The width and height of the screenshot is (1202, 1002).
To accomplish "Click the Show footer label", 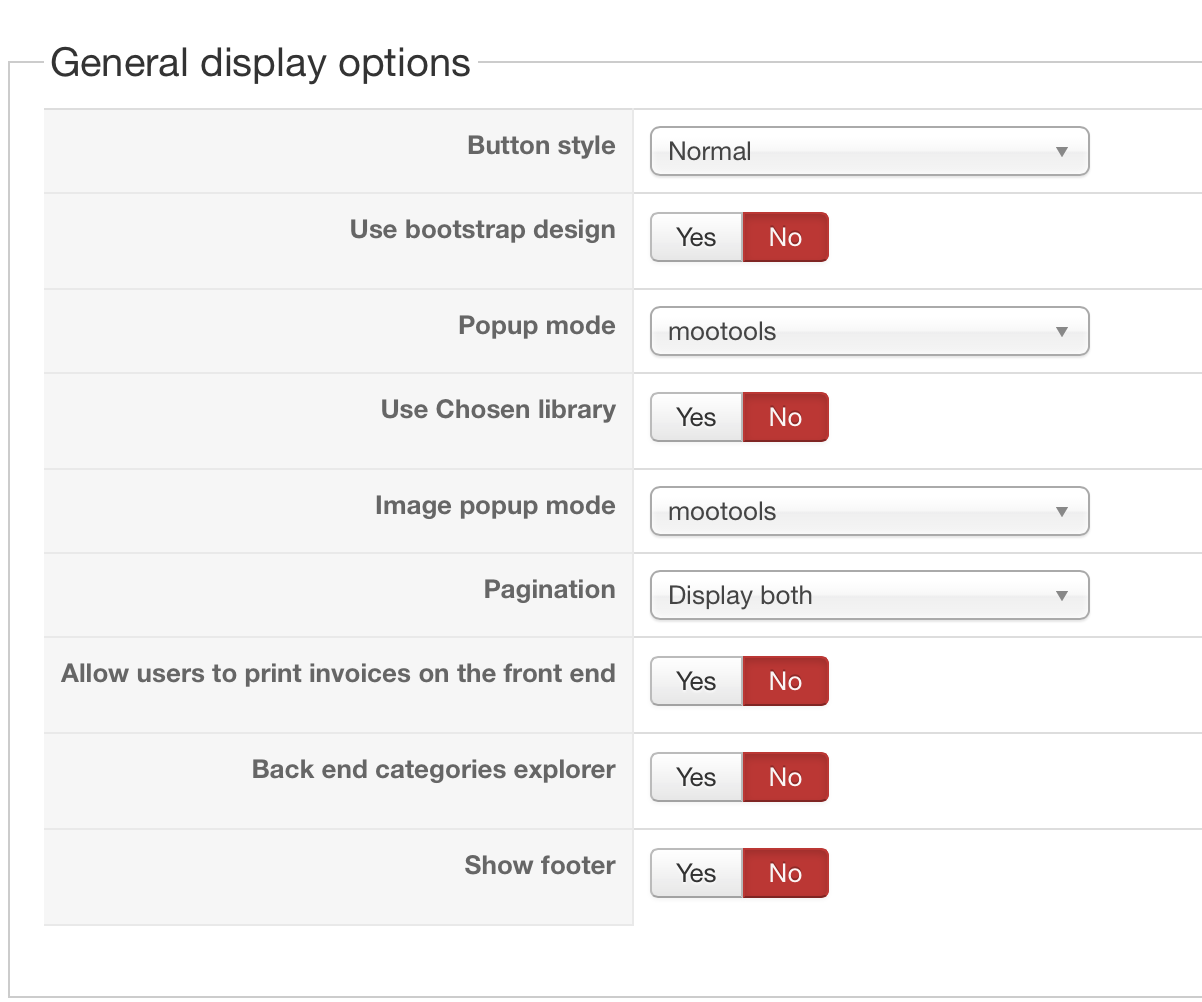I will 540,865.
